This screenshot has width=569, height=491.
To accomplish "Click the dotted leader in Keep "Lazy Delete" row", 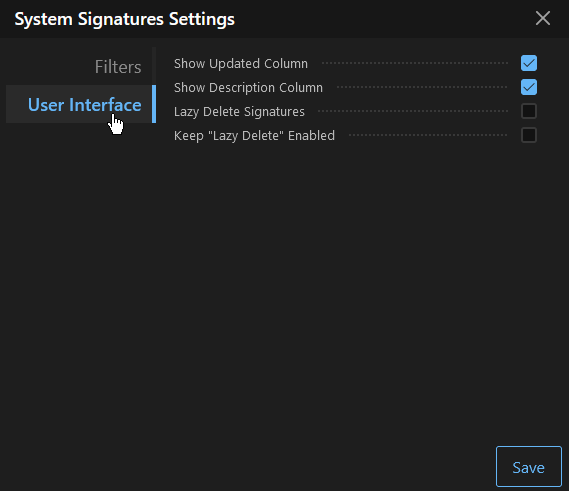I will (x=428, y=135).
